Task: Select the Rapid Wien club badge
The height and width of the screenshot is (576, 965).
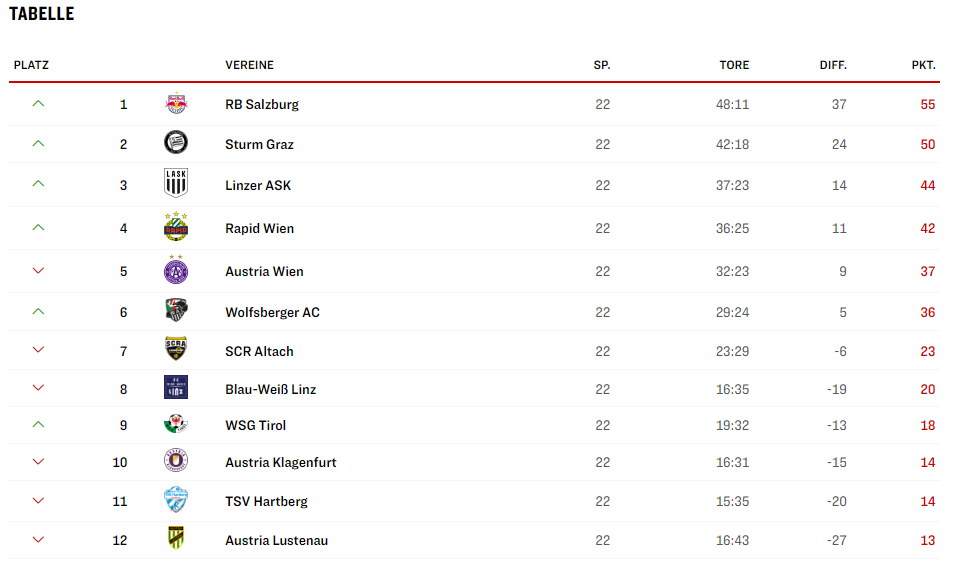Action: [x=176, y=226]
